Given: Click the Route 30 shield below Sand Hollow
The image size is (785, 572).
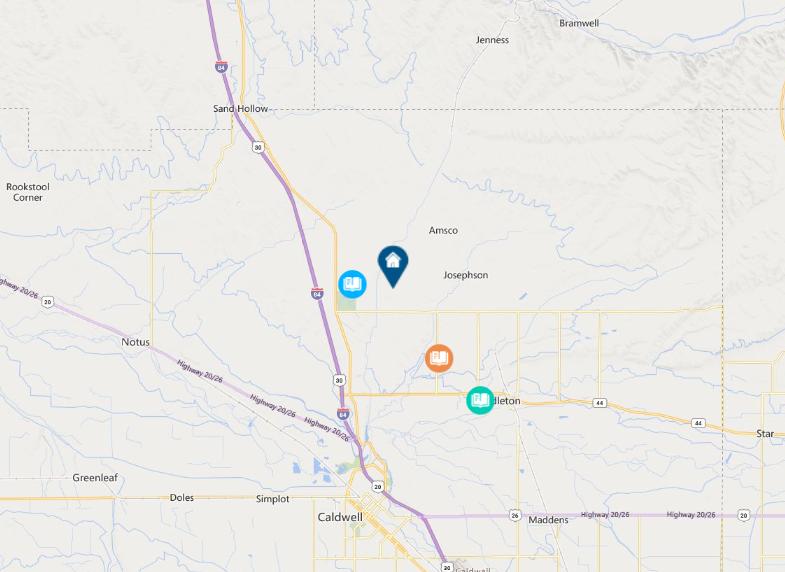Looking at the screenshot, I should point(258,147).
